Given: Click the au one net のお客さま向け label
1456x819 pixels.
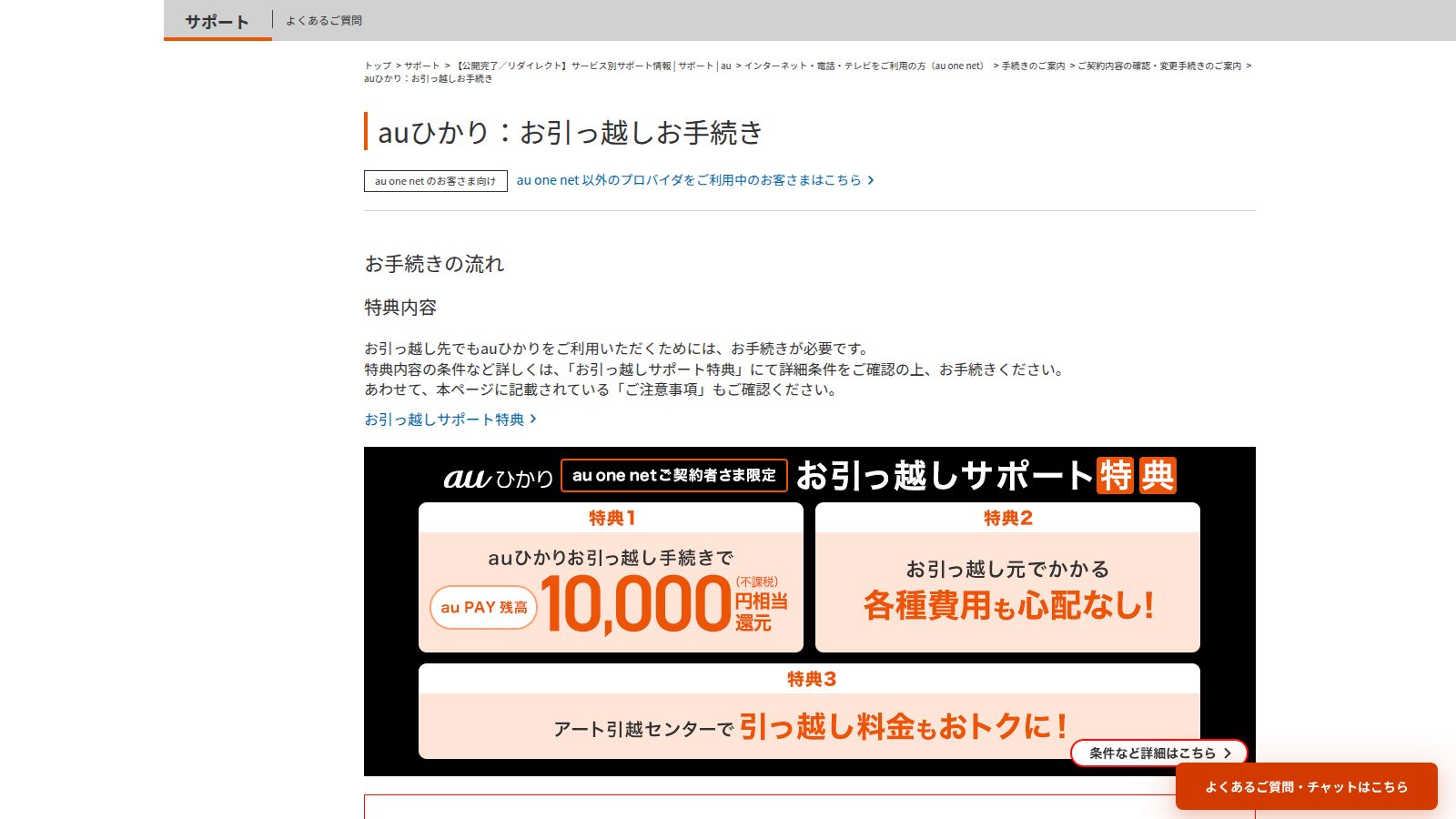Looking at the screenshot, I should pyautogui.click(x=436, y=181).
